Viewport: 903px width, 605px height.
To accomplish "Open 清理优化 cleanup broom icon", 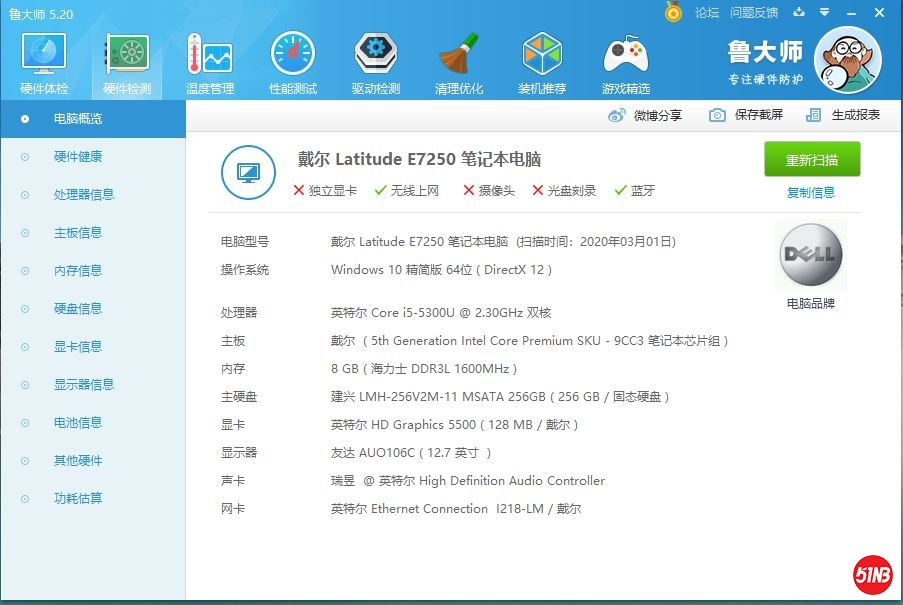I will pyautogui.click(x=459, y=62).
